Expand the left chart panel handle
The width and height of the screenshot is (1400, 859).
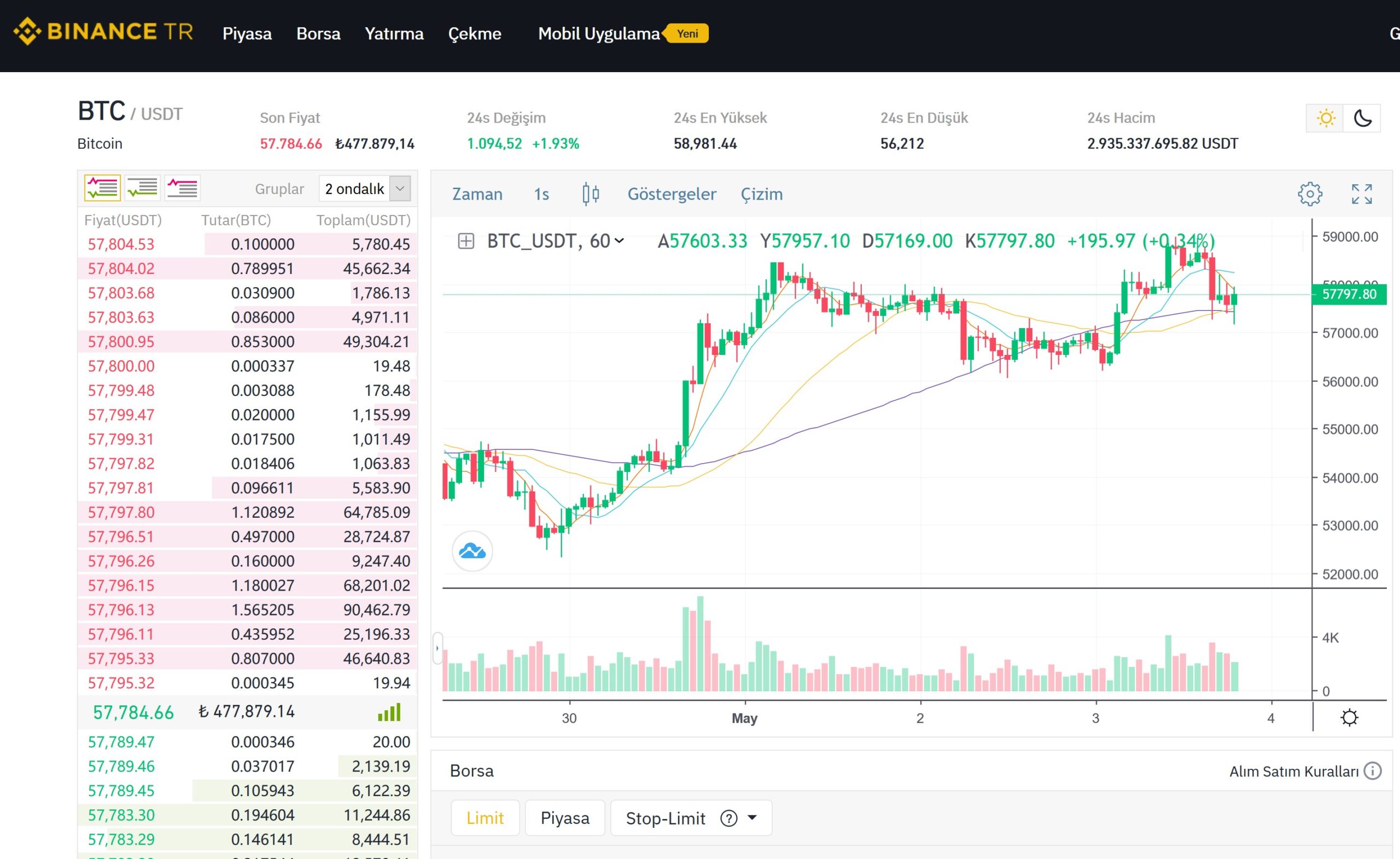click(437, 647)
